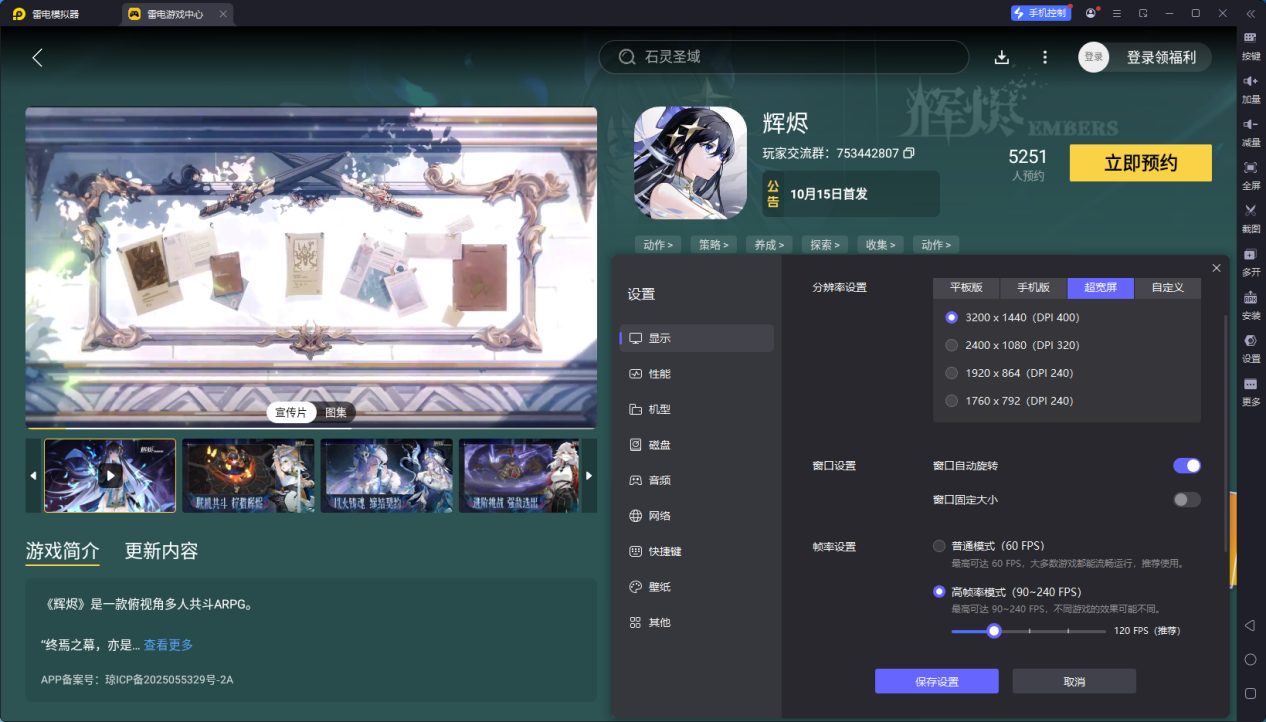Toggle 窗口自动旋转 switch
The image size is (1266, 722).
(x=1187, y=466)
